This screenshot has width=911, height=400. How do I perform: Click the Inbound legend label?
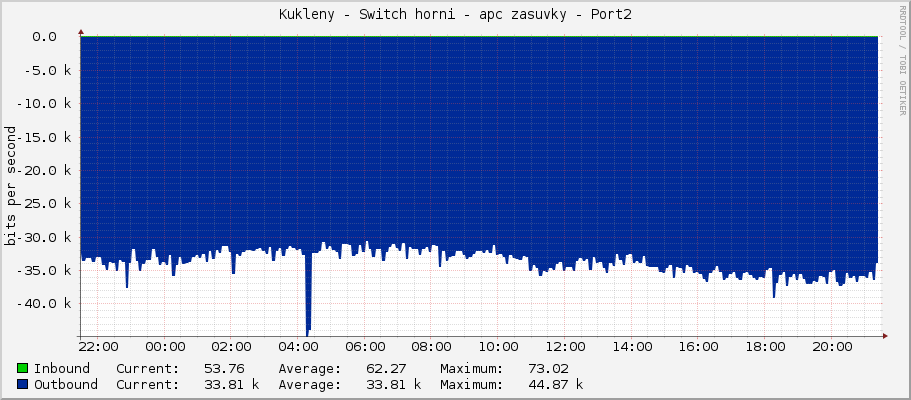point(62,369)
